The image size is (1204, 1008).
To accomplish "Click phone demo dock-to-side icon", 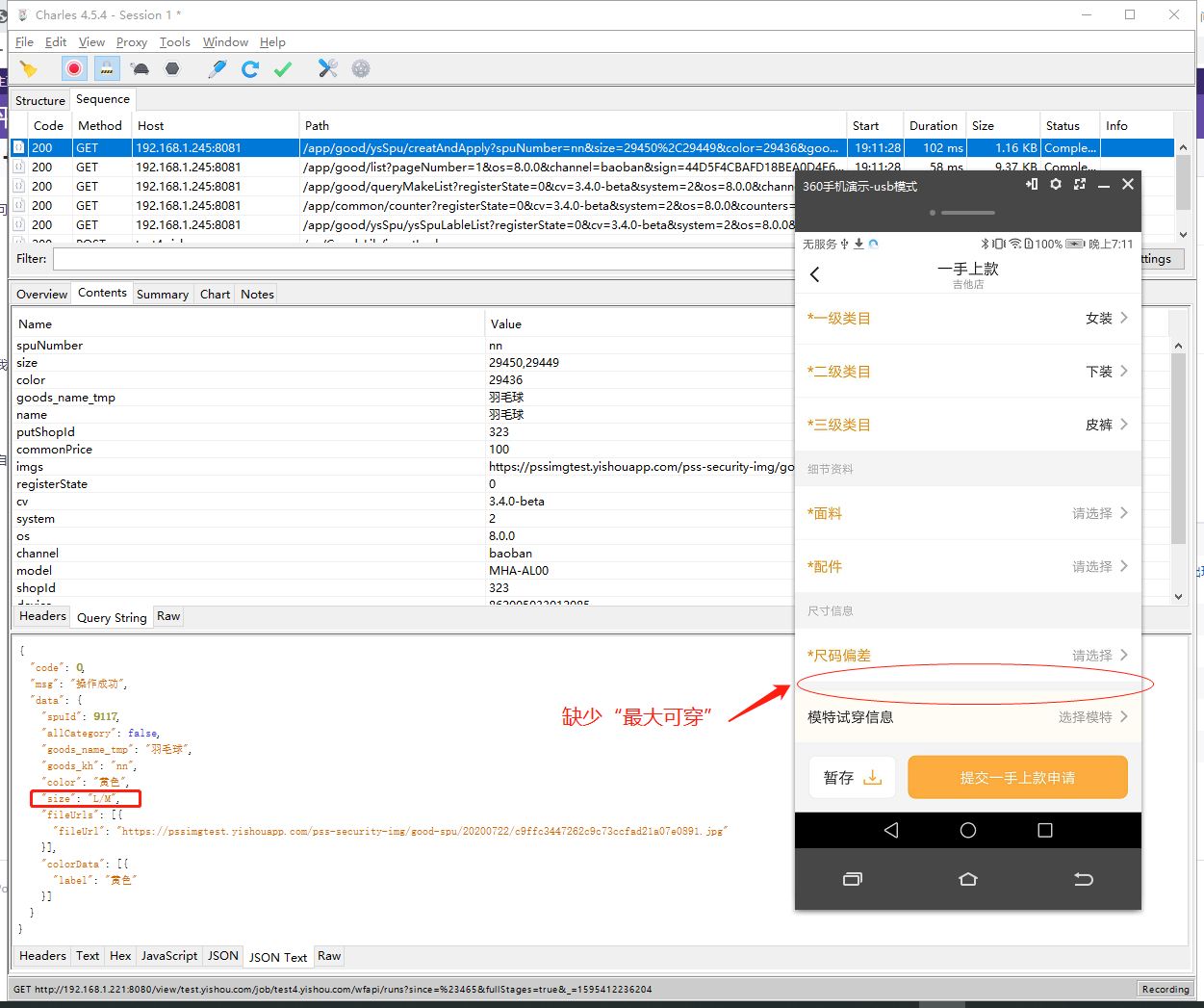I will coord(1032,184).
